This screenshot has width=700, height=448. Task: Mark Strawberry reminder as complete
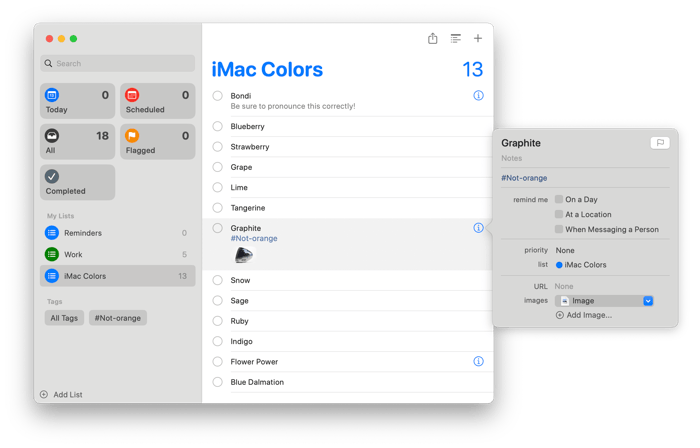coord(217,146)
